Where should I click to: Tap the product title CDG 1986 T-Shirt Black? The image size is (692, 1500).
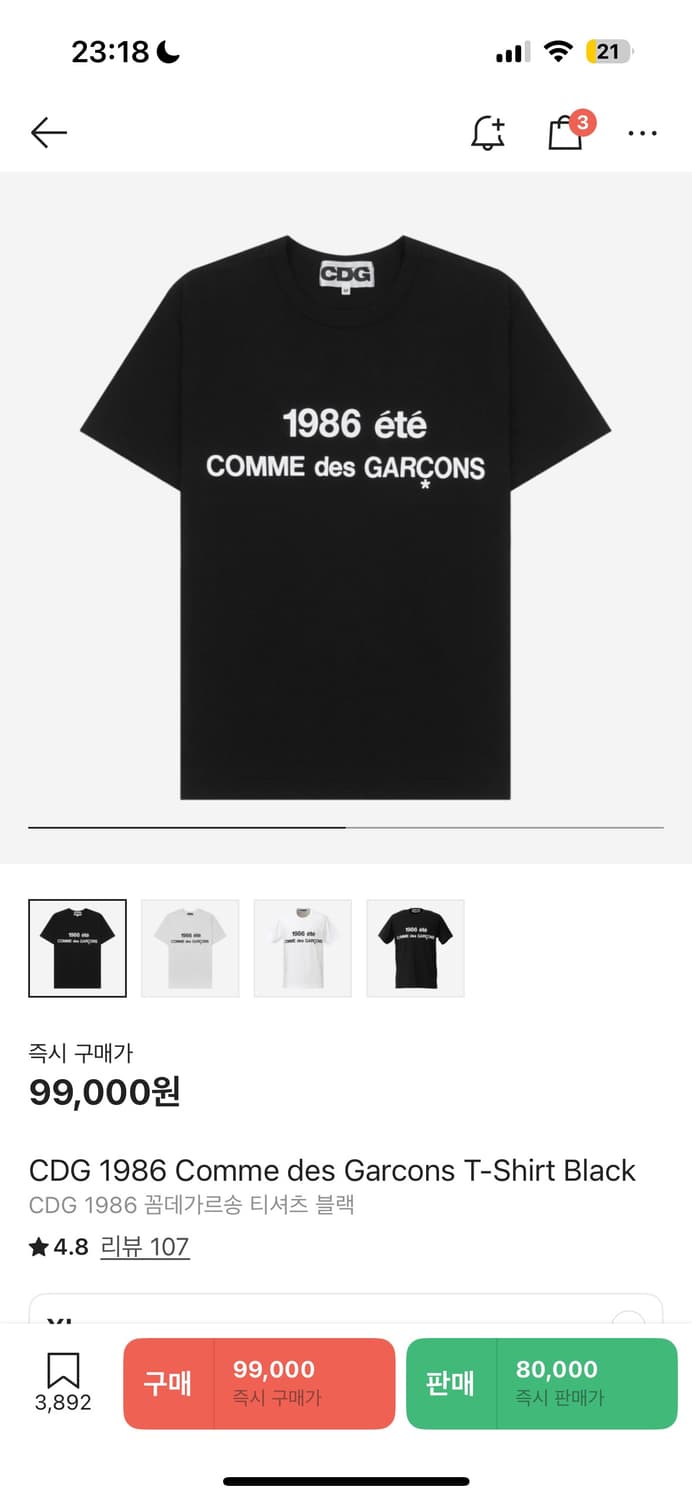332,1170
